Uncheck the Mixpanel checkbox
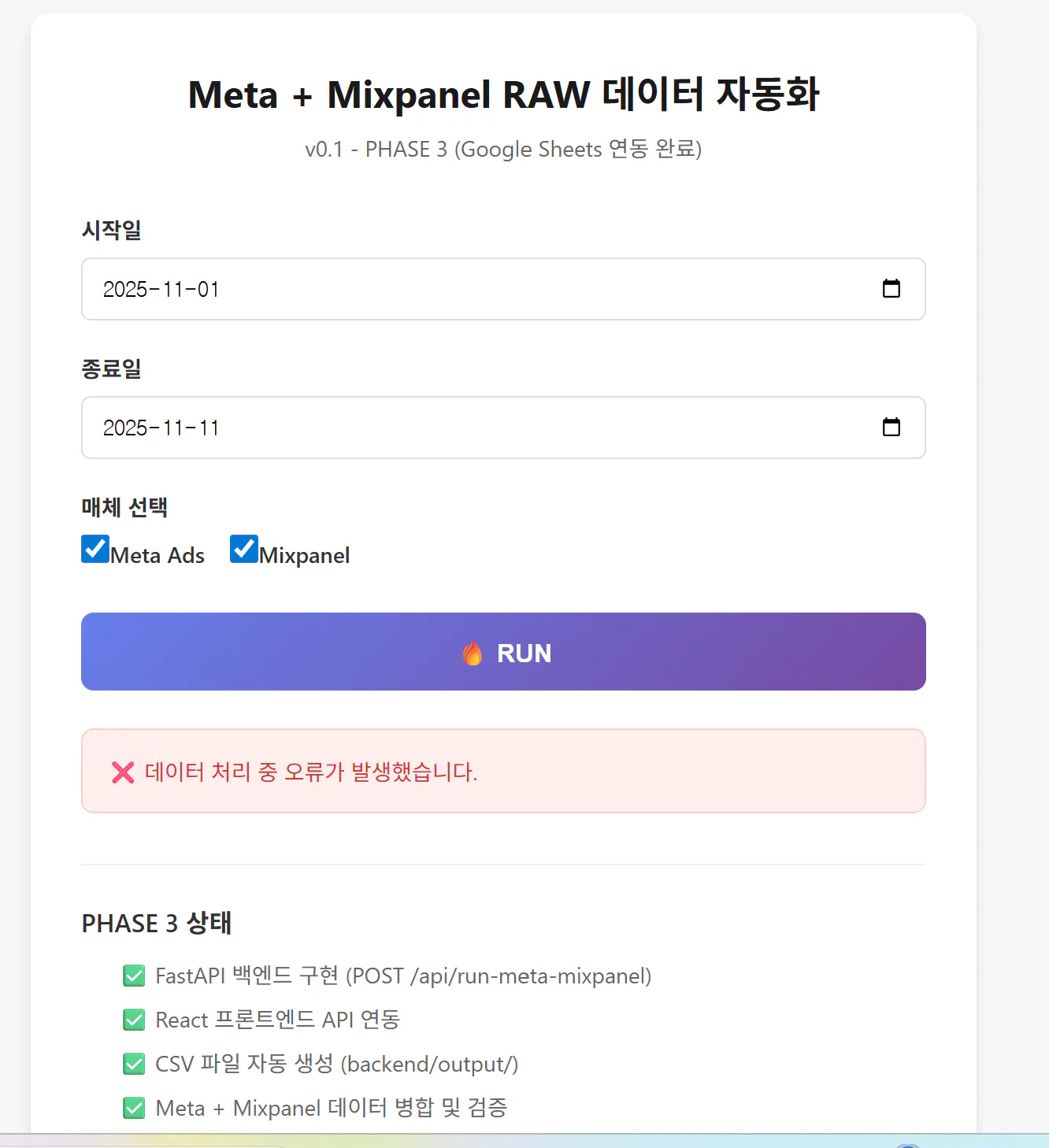1049x1148 pixels. pos(244,549)
